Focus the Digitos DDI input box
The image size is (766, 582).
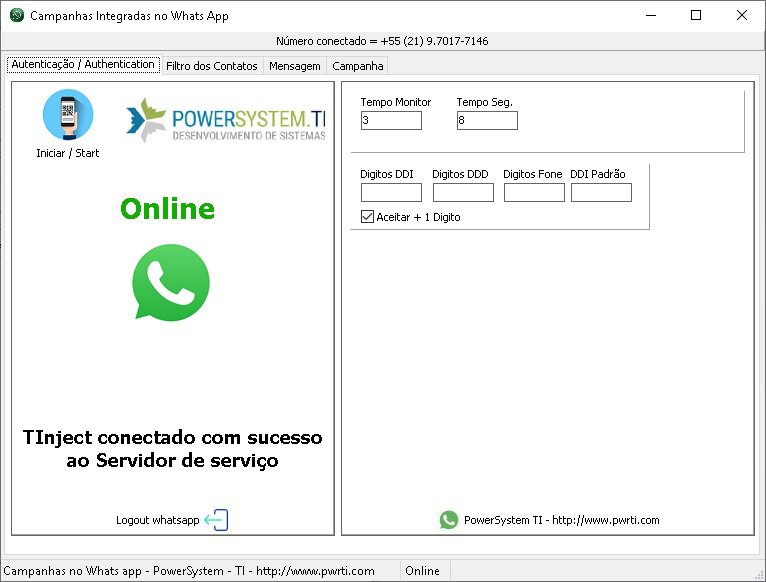(x=391, y=193)
